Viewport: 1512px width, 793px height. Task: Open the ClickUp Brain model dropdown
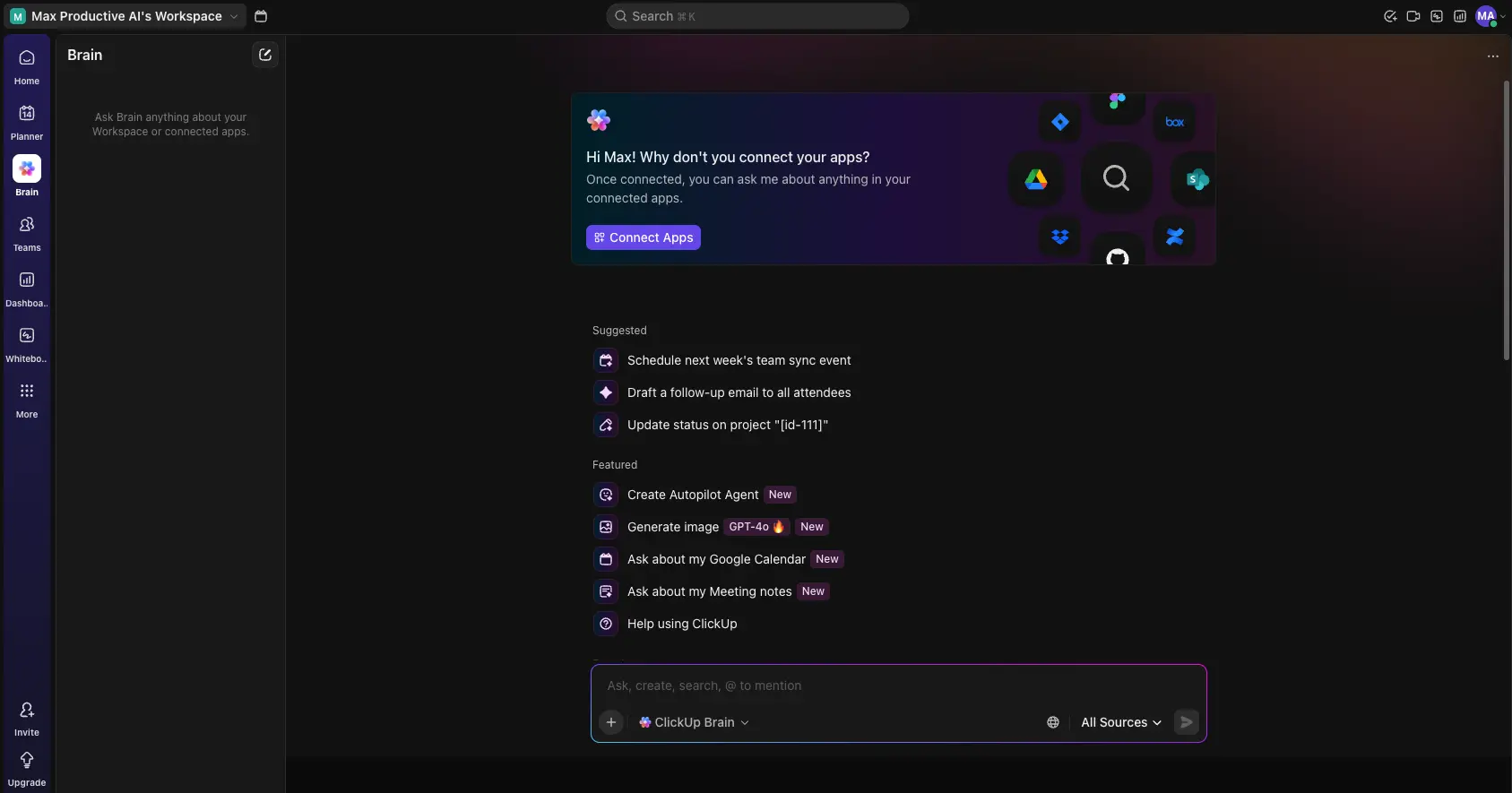(x=694, y=722)
